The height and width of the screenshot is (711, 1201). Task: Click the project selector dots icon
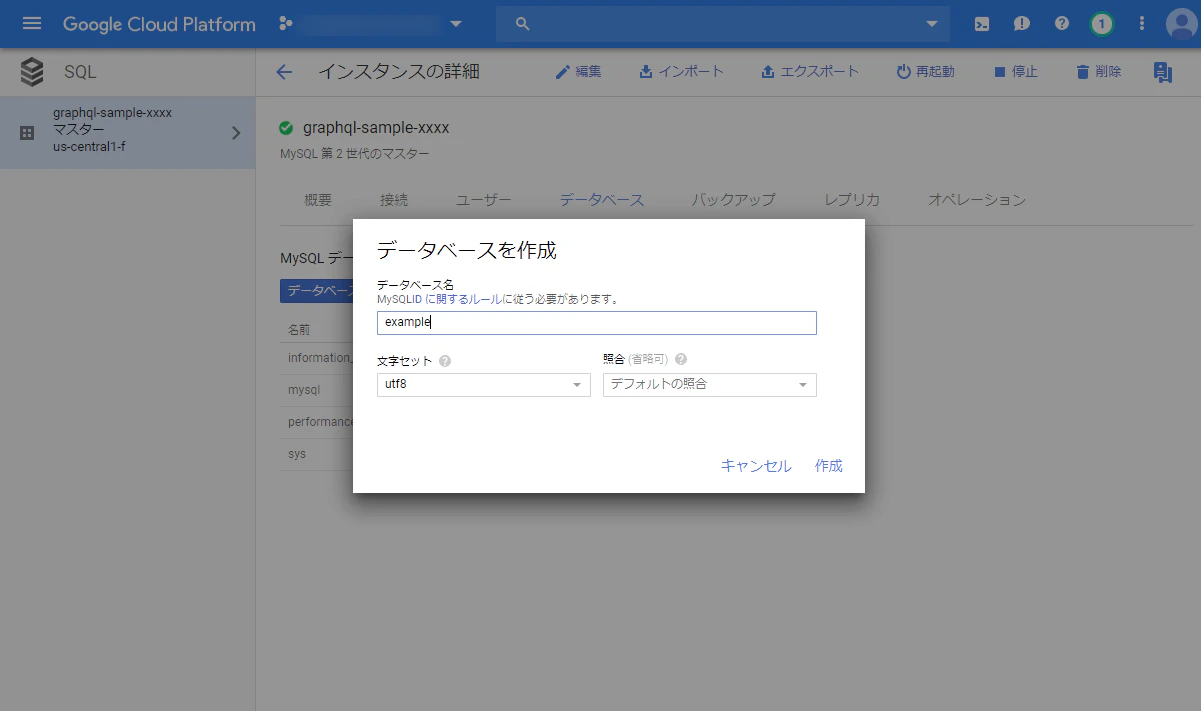pyautogui.click(x=286, y=24)
